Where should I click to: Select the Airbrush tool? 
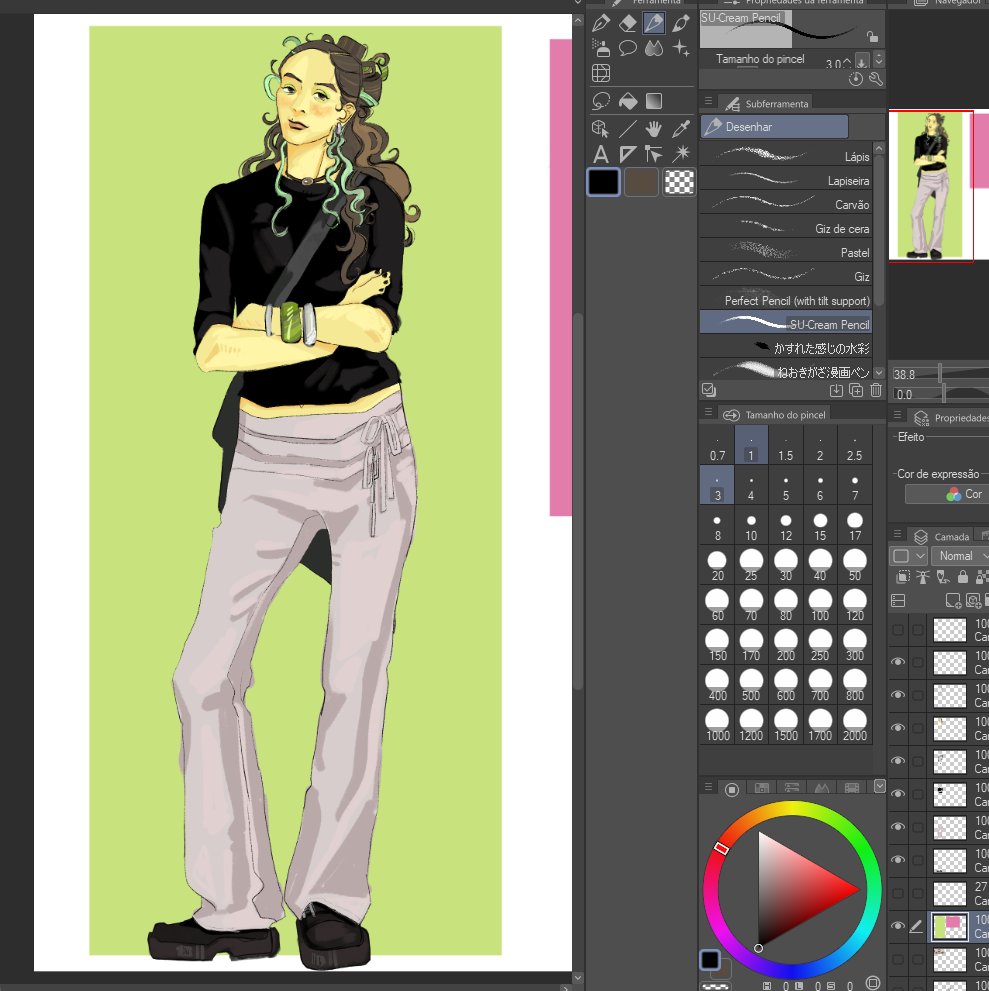(601, 48)
